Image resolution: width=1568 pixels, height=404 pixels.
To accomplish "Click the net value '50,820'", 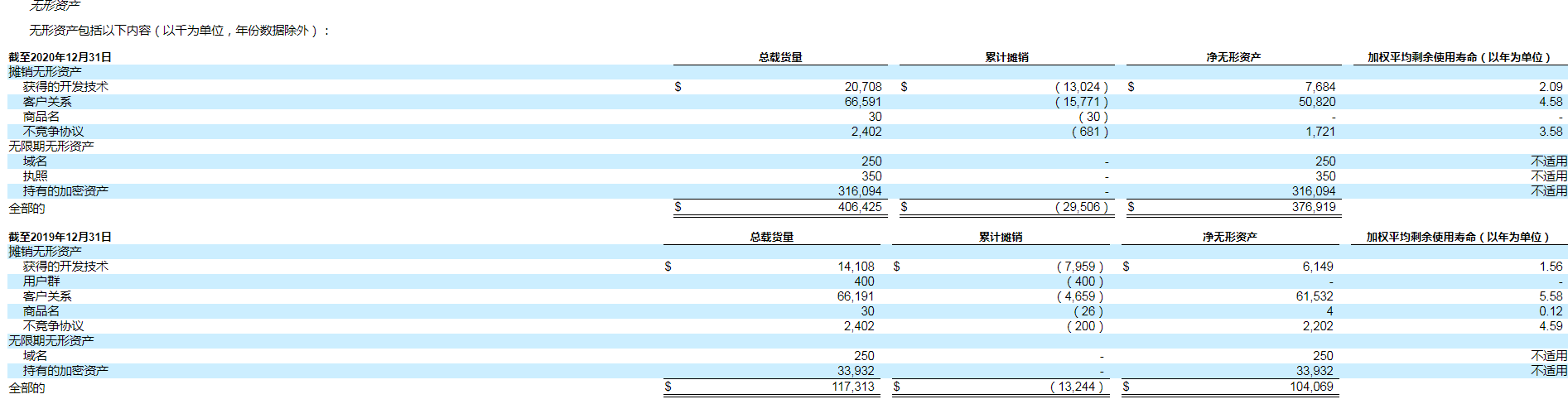I will coord(1317,102).
